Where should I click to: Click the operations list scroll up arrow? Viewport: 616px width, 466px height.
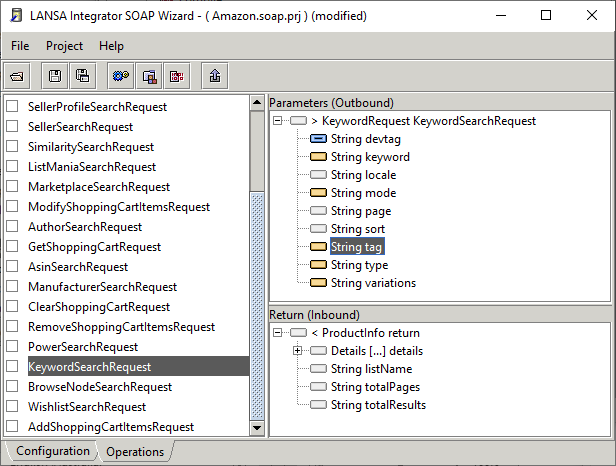click(x=257, y=103)
